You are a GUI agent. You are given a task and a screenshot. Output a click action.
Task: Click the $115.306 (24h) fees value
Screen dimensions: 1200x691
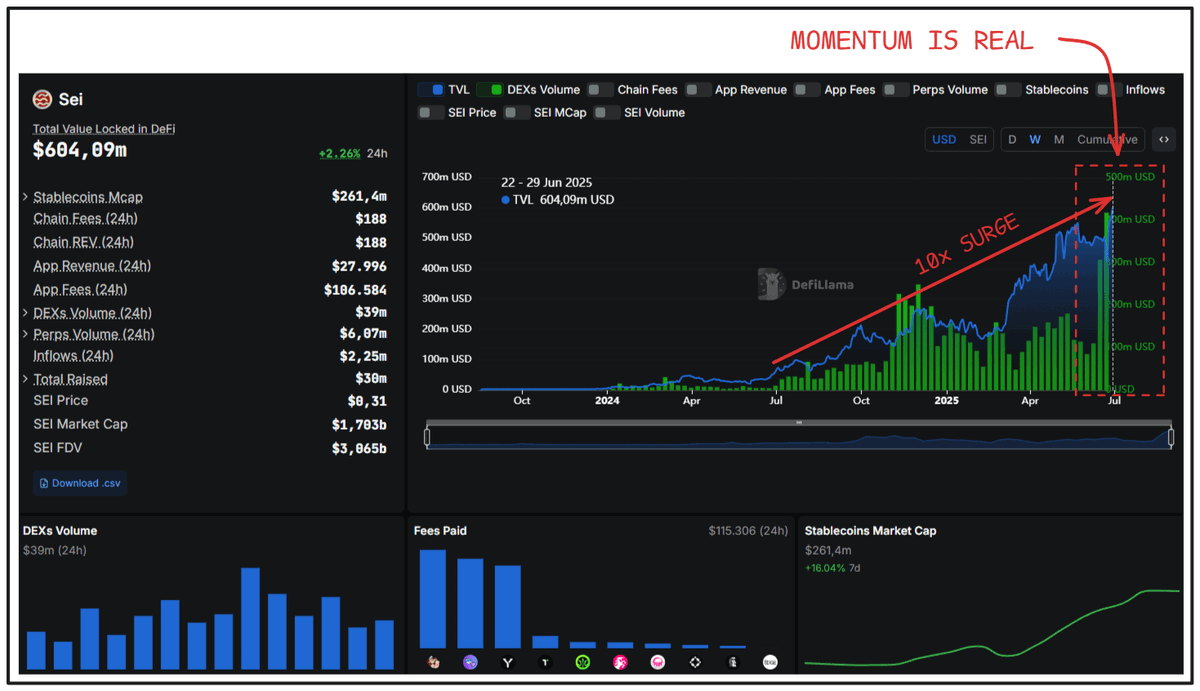[x=748, y=531]
